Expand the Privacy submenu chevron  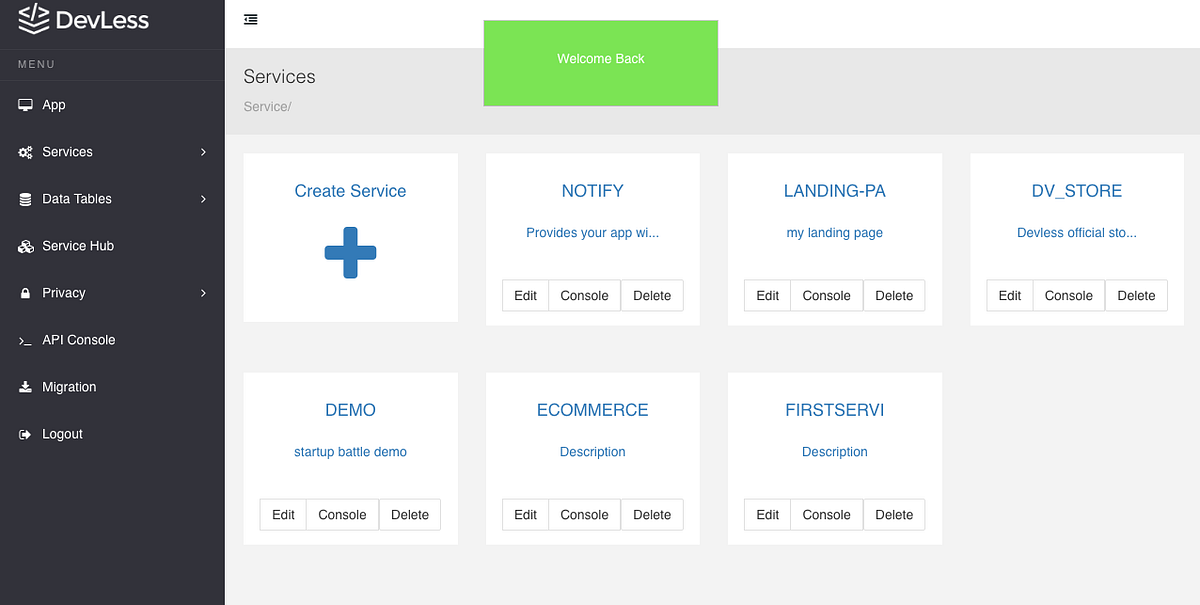click(x=204, y=292)
